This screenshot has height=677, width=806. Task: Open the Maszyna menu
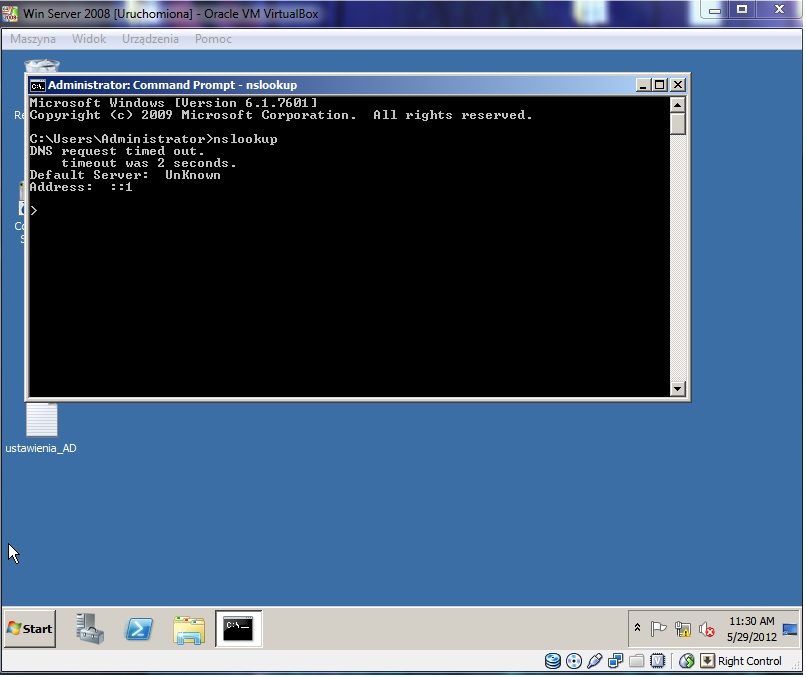(x=33, y=39)
